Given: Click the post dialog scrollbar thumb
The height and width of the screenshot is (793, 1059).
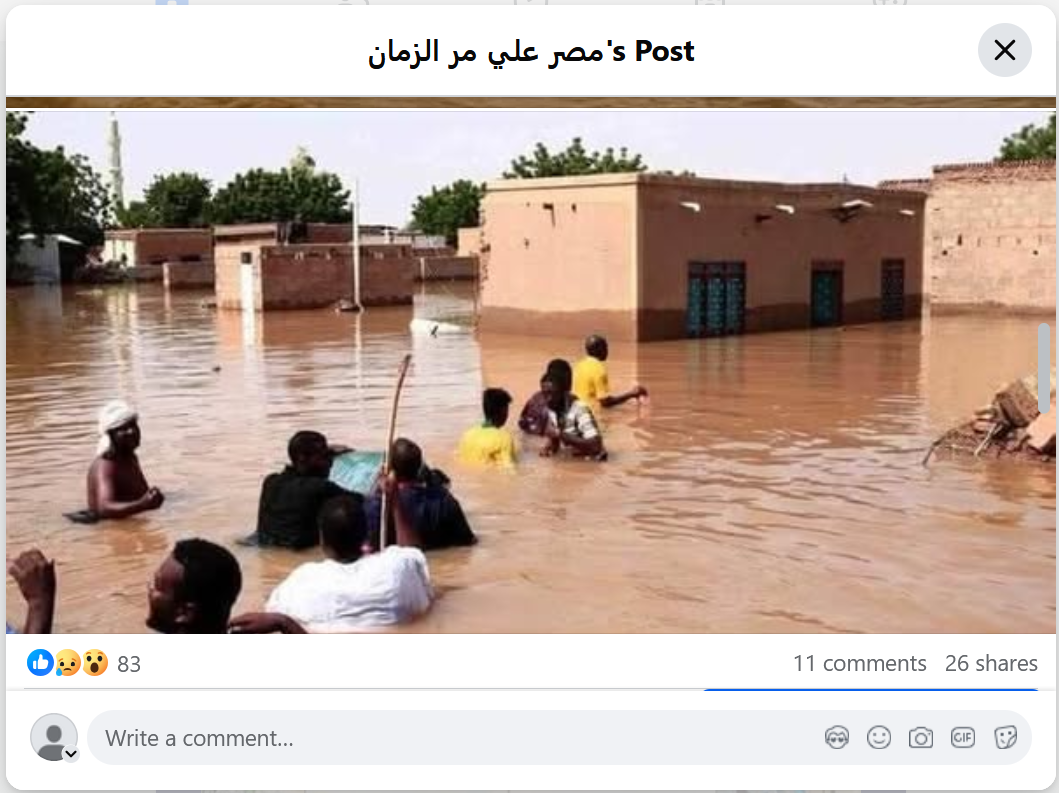Looking at the screenshot, I should 1044,368.
